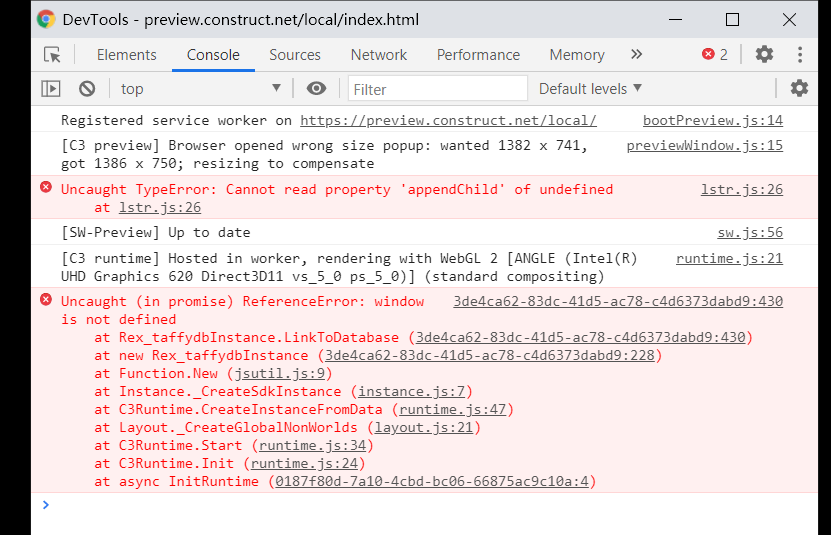Open the three-dot DevTools menu
Image resolution: width=831 pixels, height=535 pixels.
point(800,54)
